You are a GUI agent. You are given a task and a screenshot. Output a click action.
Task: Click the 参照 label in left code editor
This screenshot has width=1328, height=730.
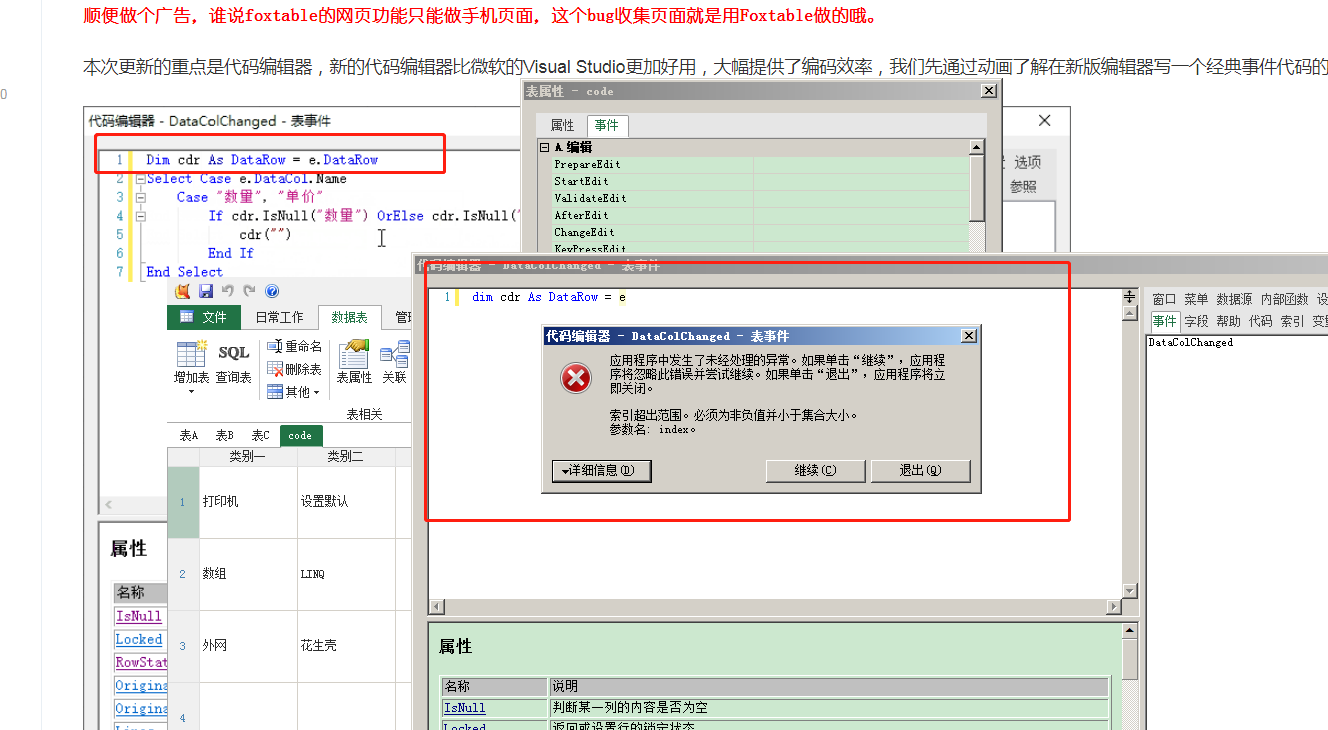1023,187
